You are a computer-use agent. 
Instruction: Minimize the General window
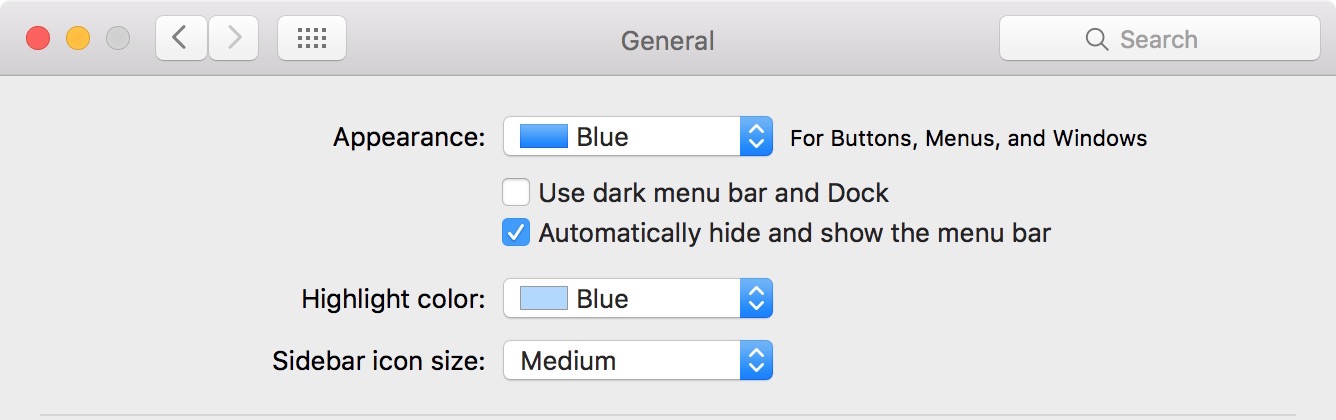pyautogui.click(x=78, y=39)
